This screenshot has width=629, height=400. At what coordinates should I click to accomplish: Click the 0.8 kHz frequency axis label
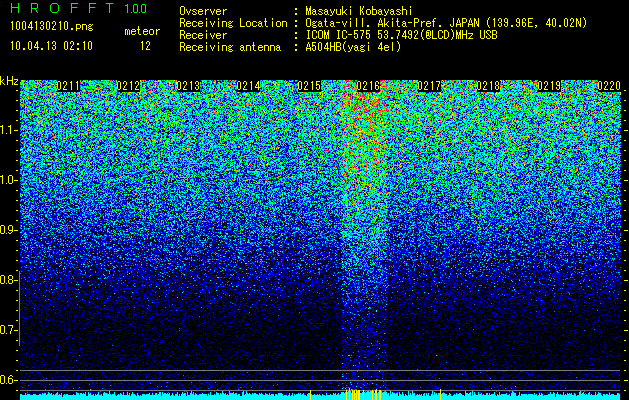click(7, 280)
